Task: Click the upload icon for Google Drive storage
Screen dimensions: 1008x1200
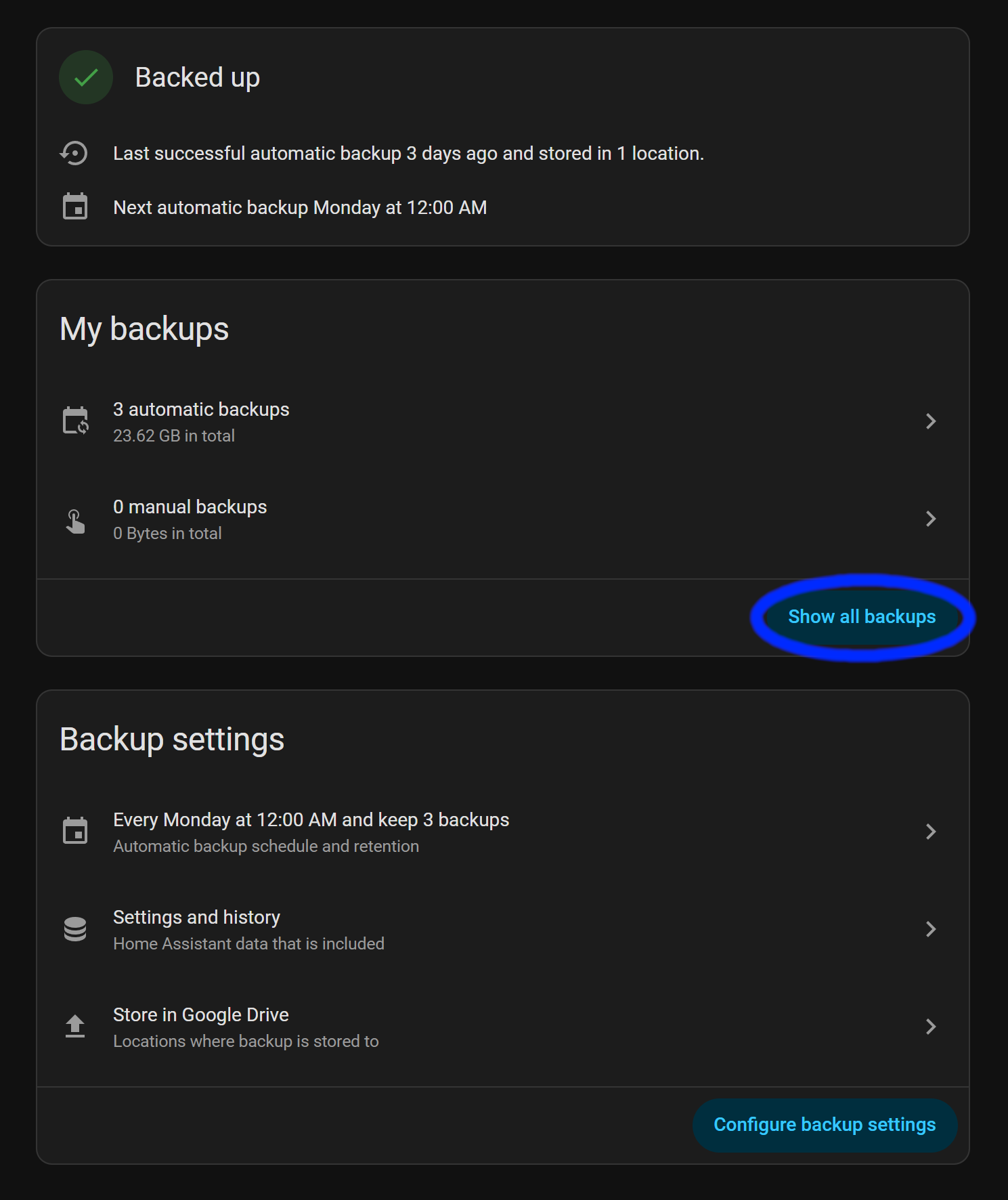Action: click(x=75, y=1026)
